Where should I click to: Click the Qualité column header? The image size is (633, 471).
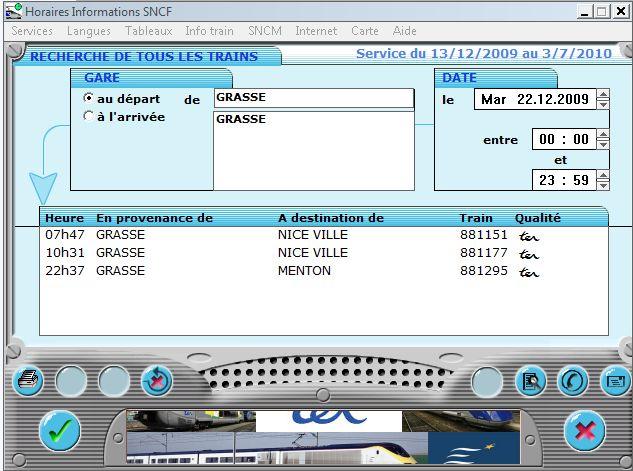pos(538,218)
